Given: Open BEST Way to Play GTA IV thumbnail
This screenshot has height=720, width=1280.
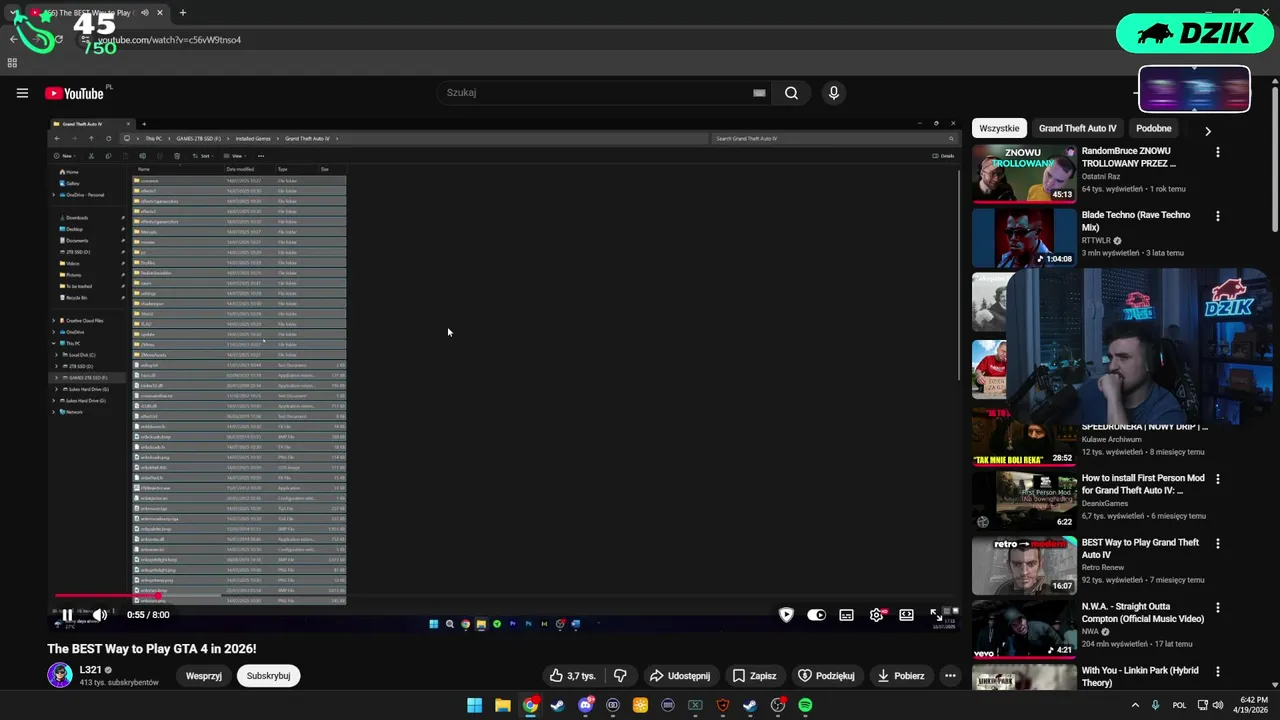Looking at the screenshot, I should pos(1024,564).
